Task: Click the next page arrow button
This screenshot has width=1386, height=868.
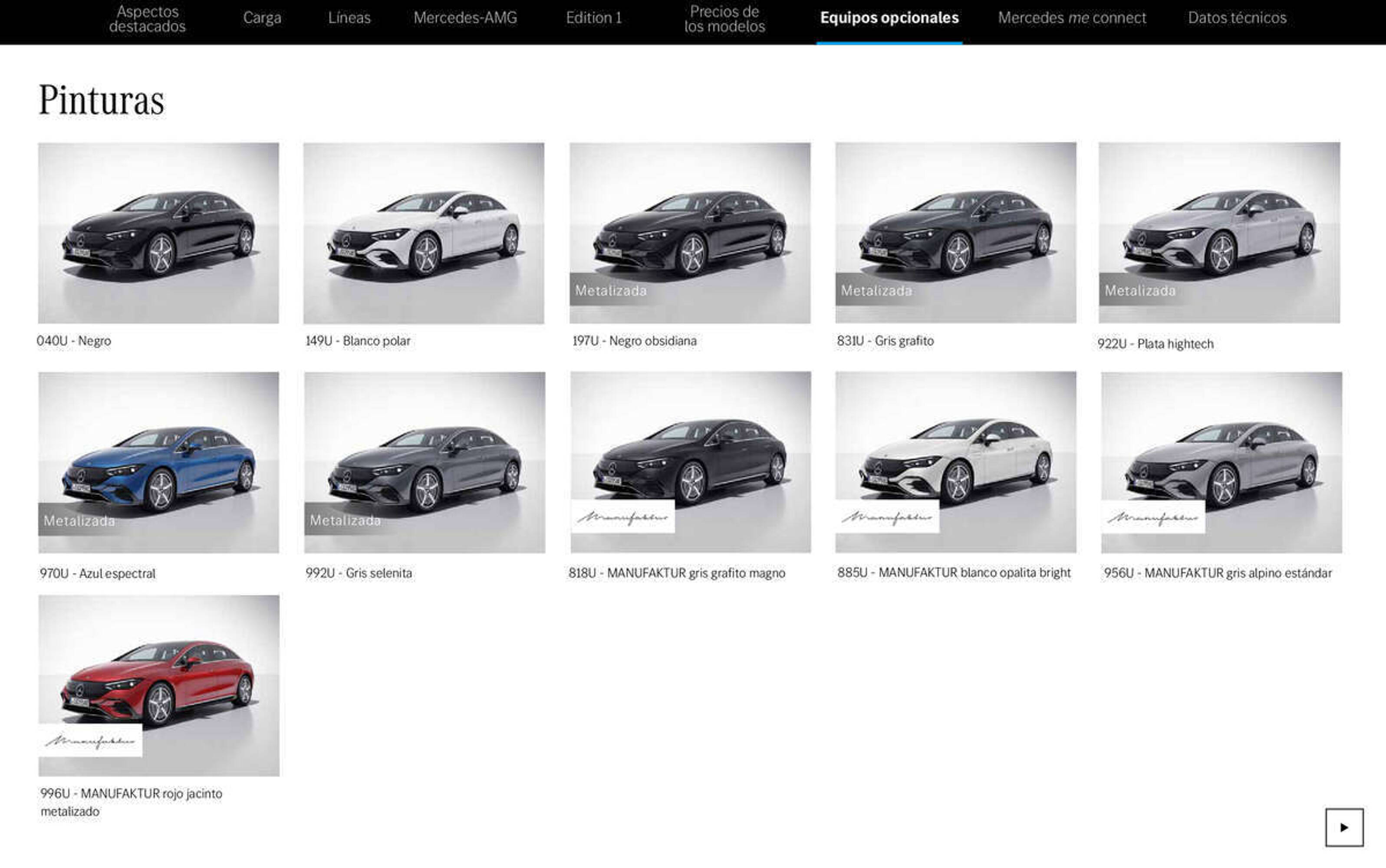Action: point(1344,827)
